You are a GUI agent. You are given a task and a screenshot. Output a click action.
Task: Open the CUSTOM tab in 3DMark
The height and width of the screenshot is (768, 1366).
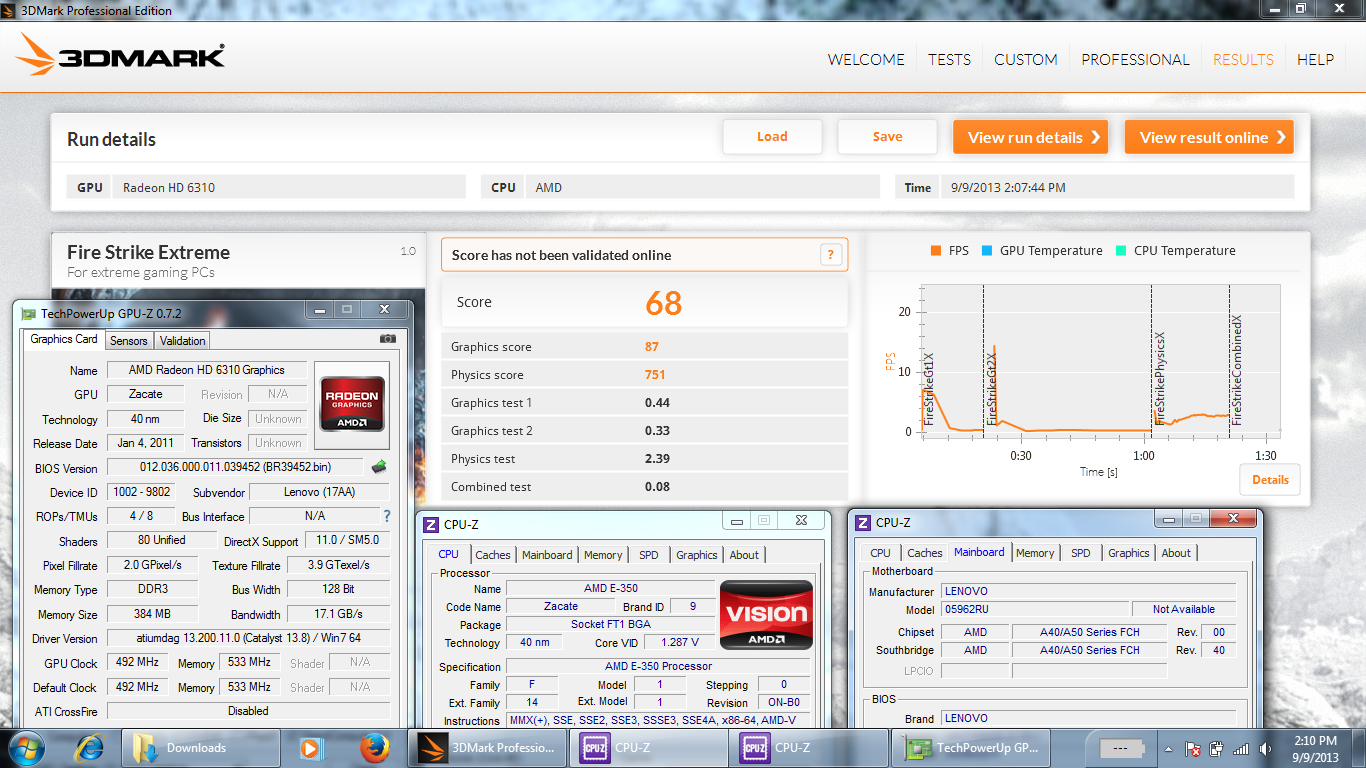1026,60
